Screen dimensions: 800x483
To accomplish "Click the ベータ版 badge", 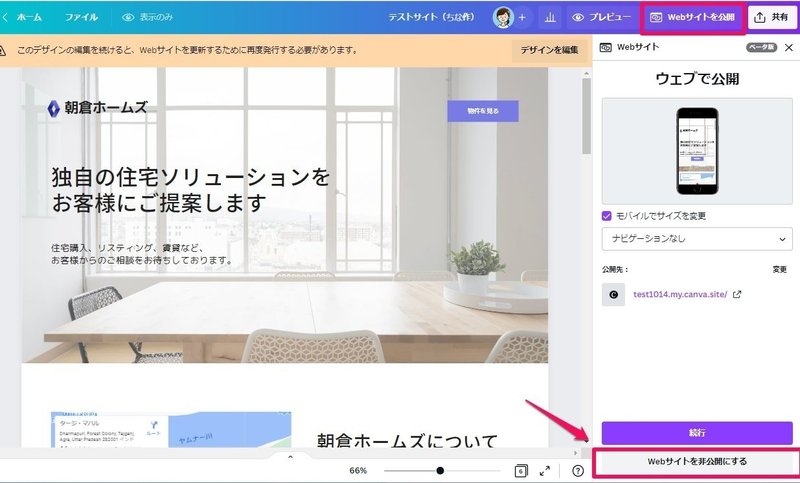I will tap(761, 47).
